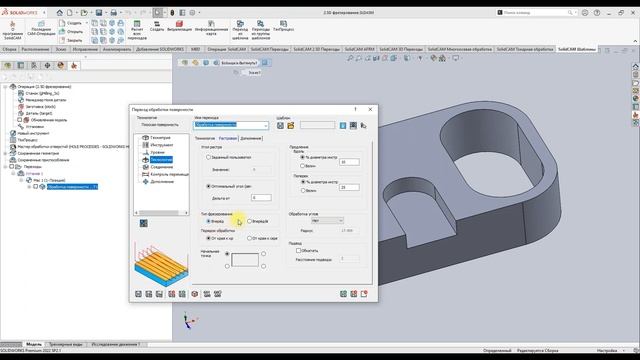Click the Закрыть button in ribbon
This screenshot has height=360, width=640.
[71, 40]
